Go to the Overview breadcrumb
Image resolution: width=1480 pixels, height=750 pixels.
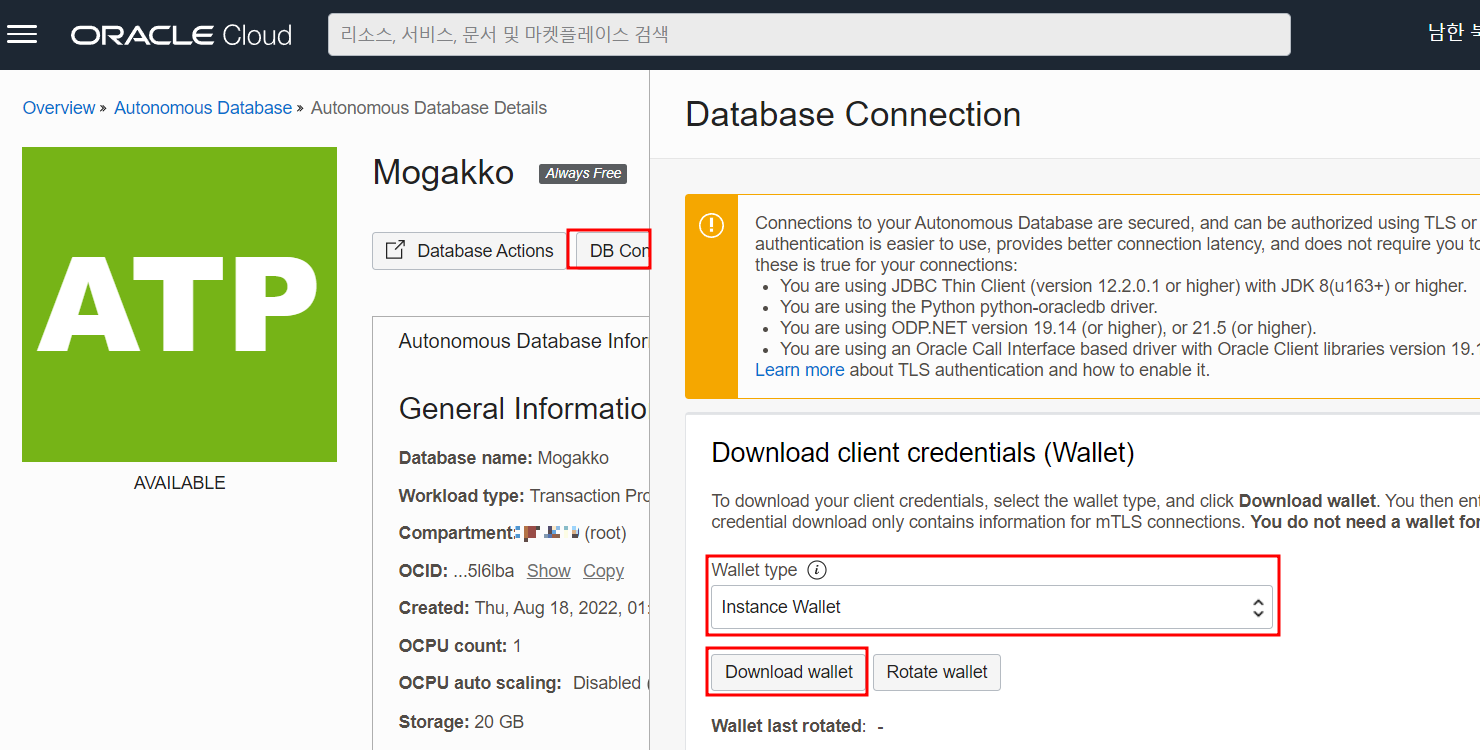click(x=59, y=108)
